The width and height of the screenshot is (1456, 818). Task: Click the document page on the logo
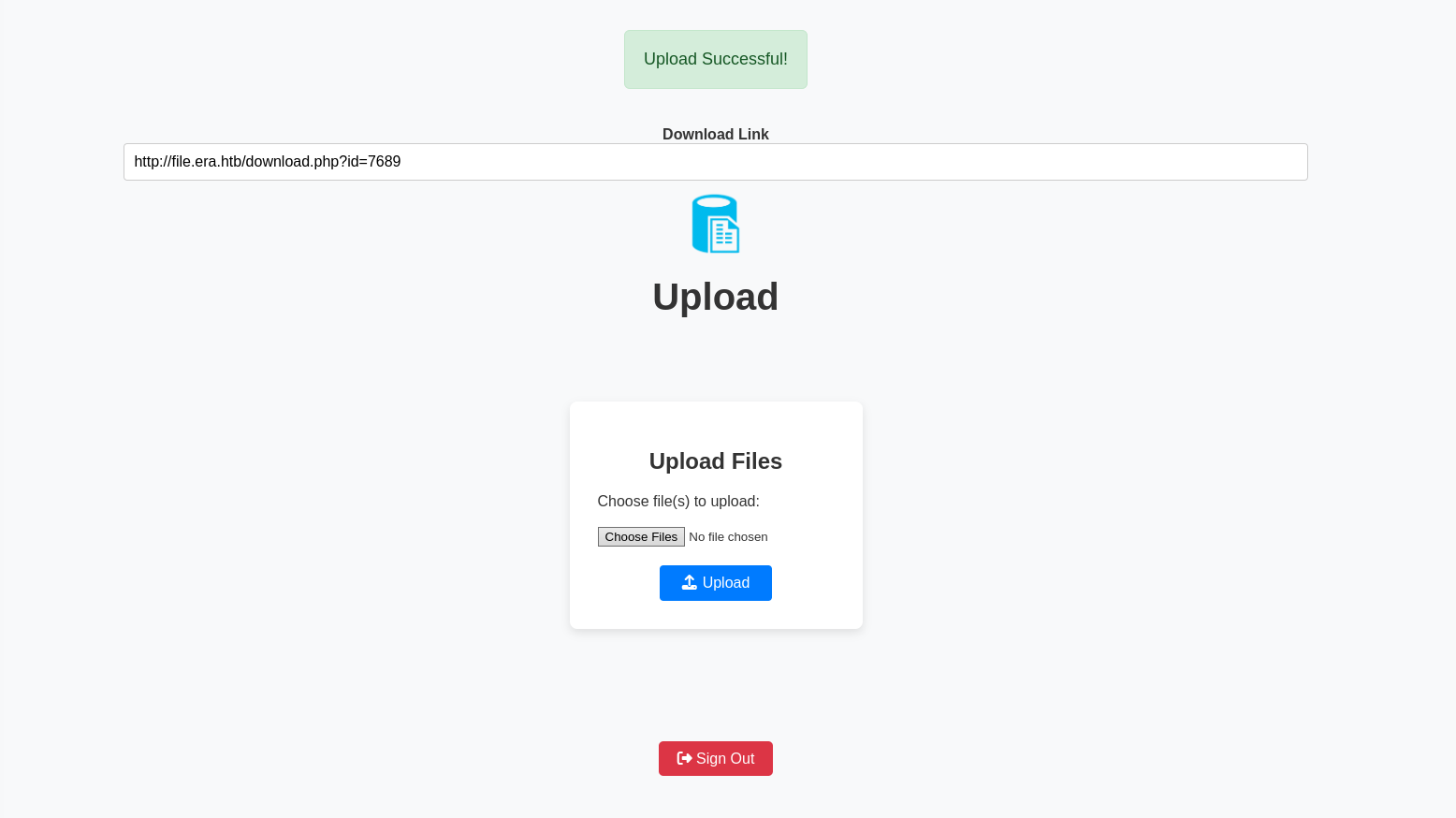tap(724, 235)
